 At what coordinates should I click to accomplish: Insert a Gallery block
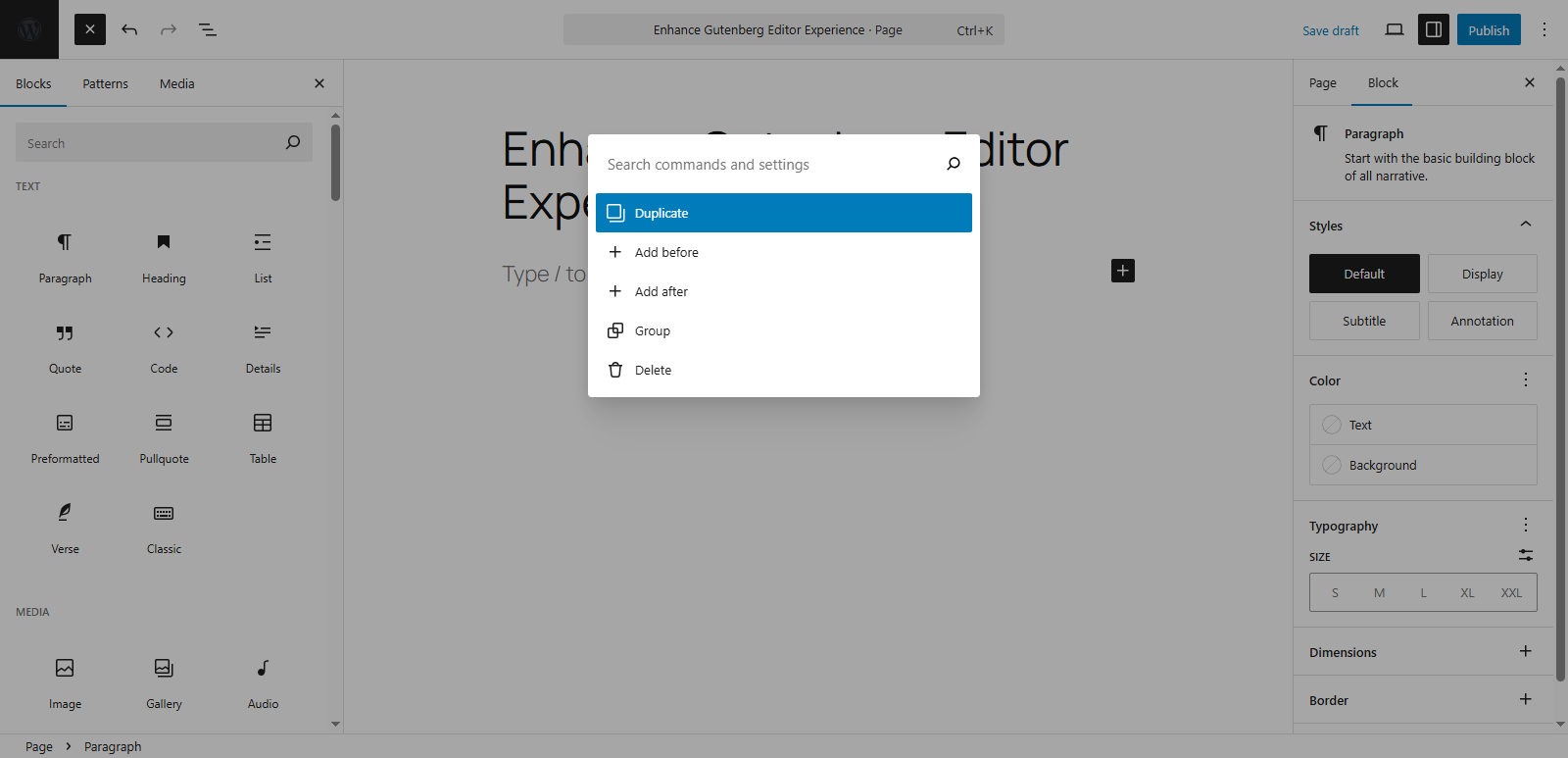click(164, 683)
